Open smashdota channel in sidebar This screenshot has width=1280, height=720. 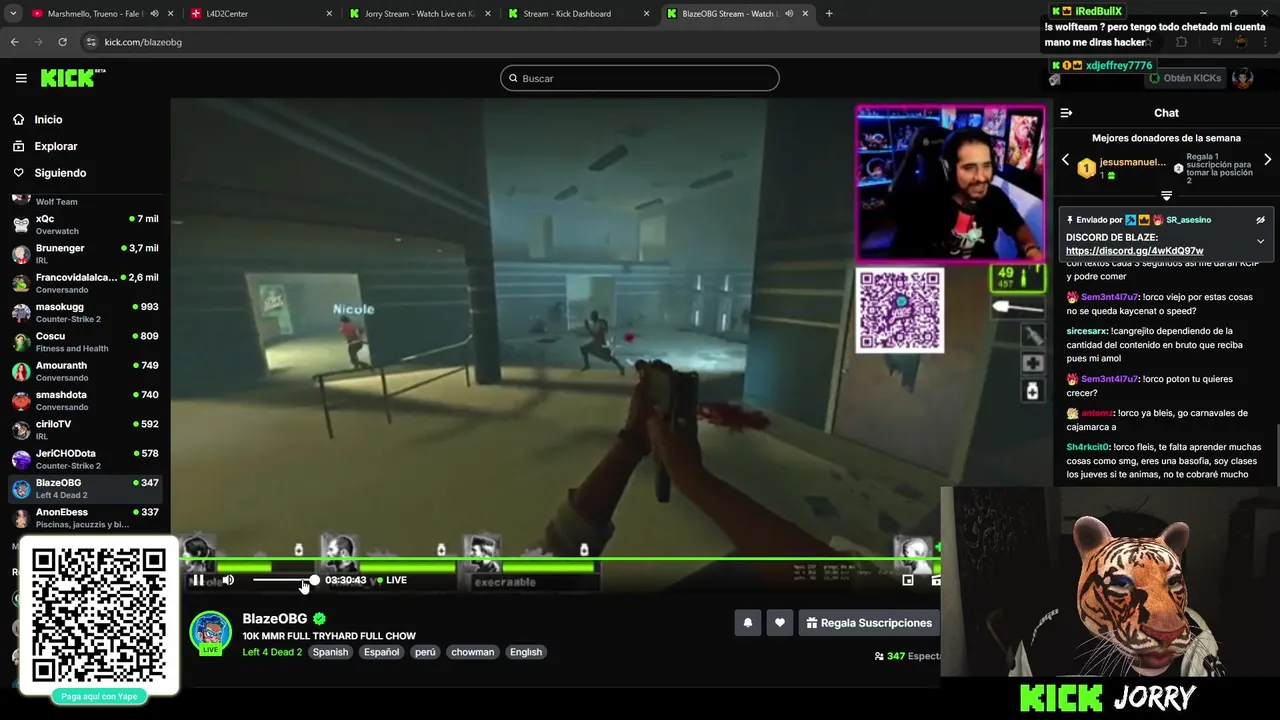point(85,400)
